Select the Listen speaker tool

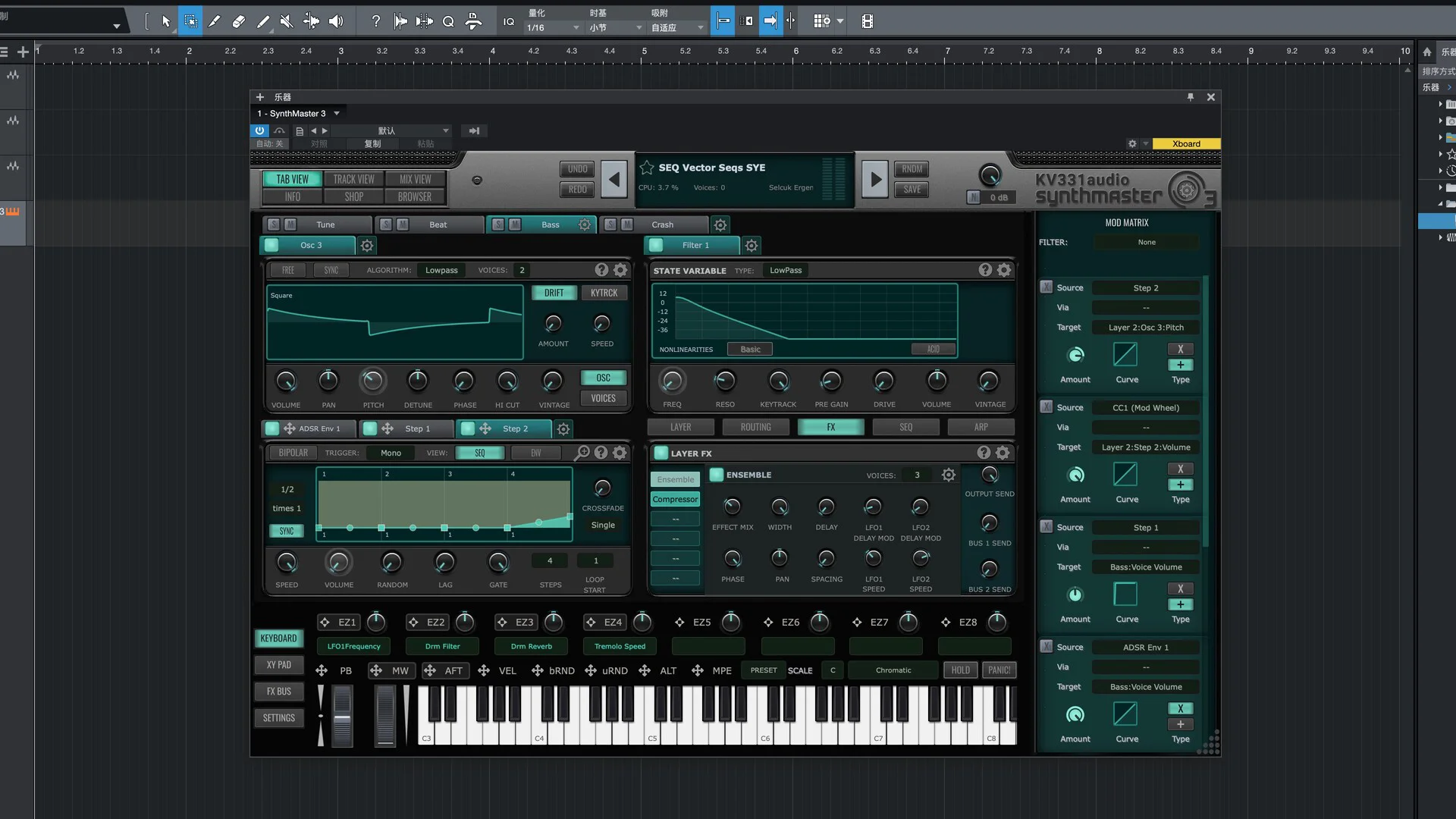pos(336,21)
